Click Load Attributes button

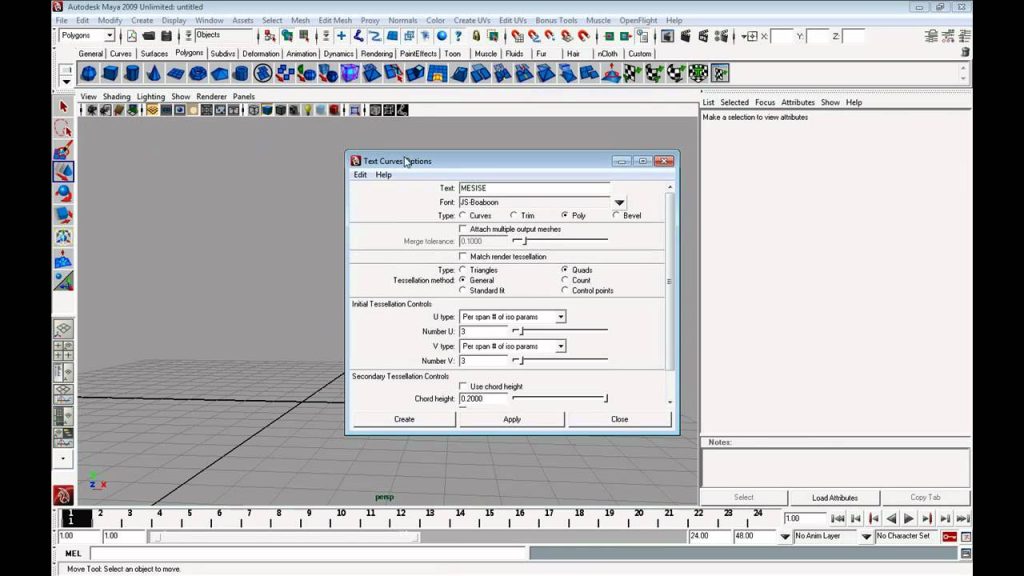[835, 498]
